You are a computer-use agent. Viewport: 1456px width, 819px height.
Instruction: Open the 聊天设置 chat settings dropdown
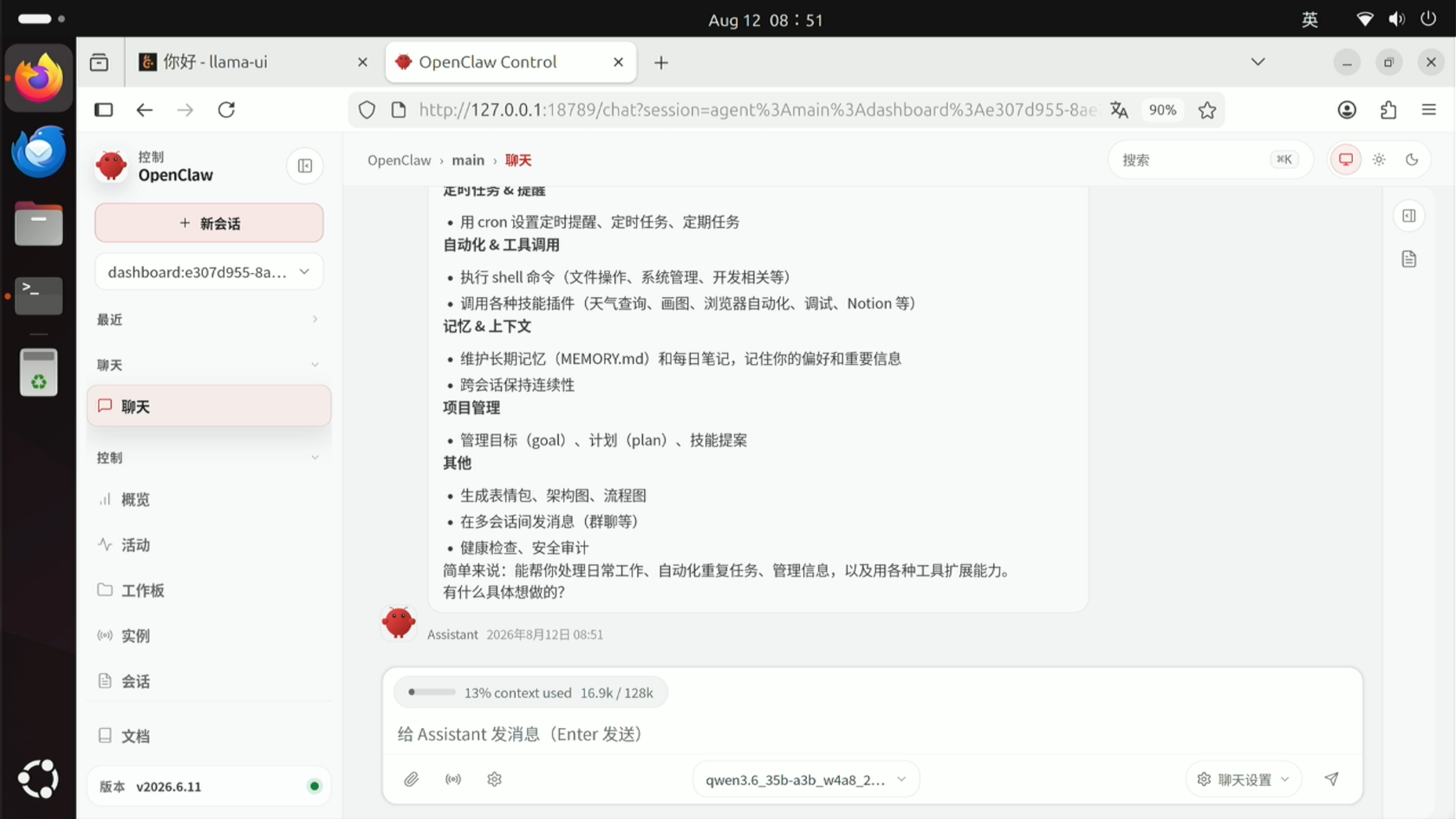(1243, 779)
